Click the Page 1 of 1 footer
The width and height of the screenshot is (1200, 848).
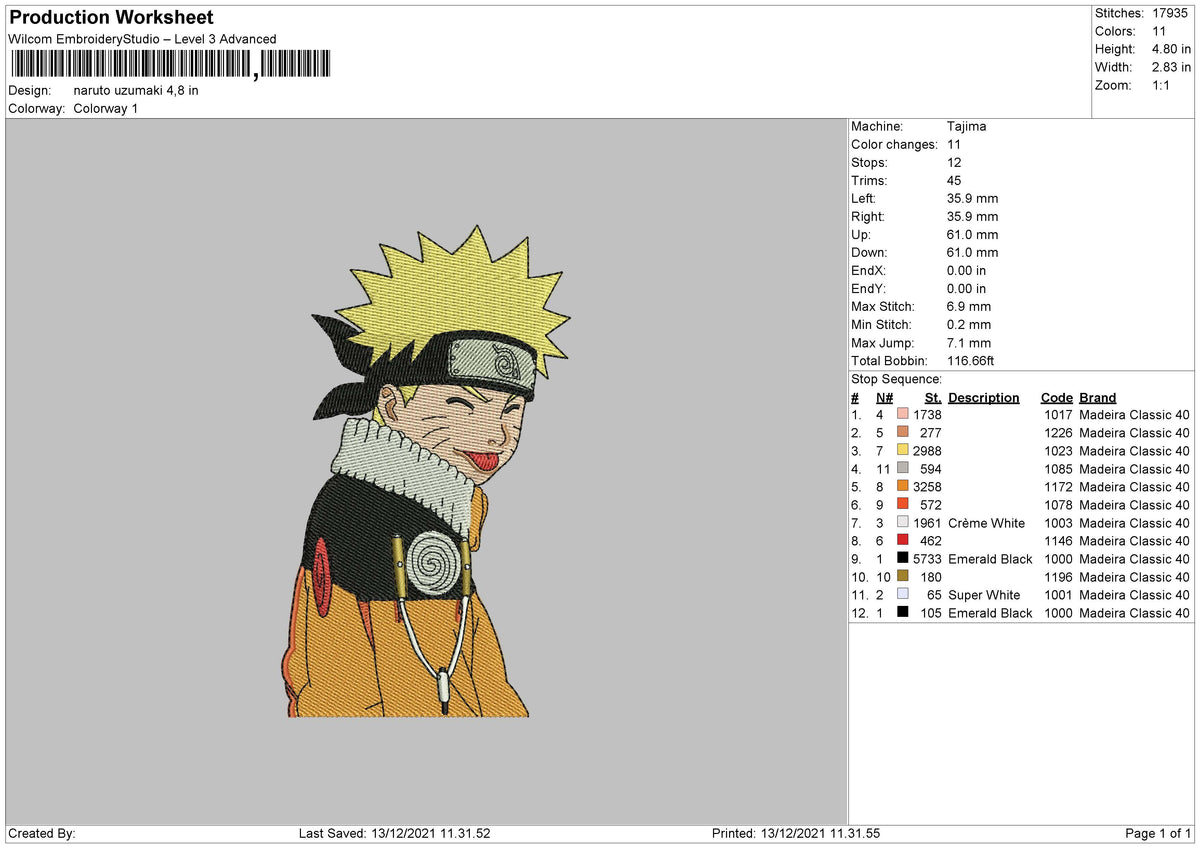[1158, 833]
